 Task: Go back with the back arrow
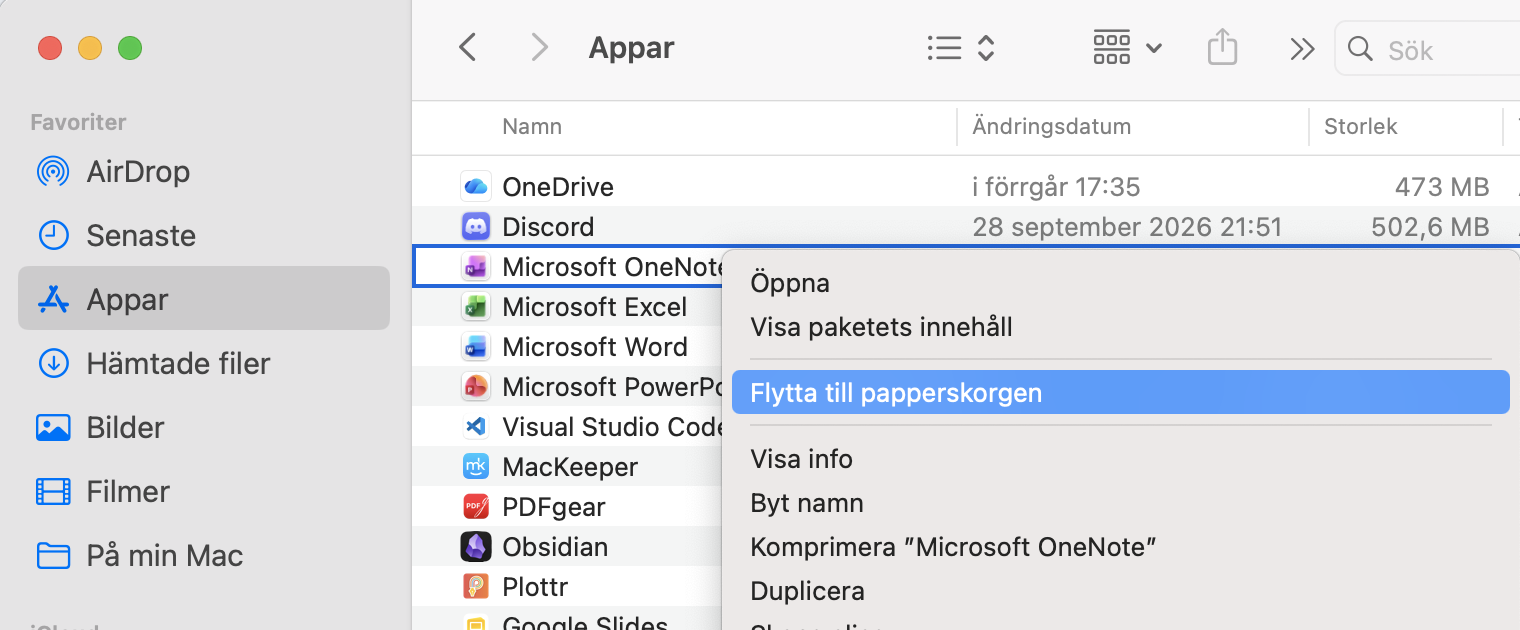[x=467, y=48]
